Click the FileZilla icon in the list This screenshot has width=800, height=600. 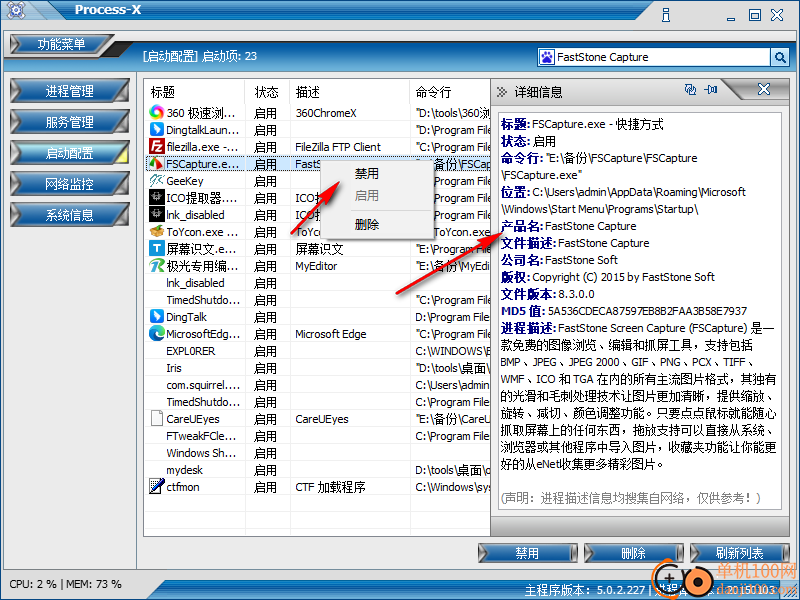tap(157, 146)
